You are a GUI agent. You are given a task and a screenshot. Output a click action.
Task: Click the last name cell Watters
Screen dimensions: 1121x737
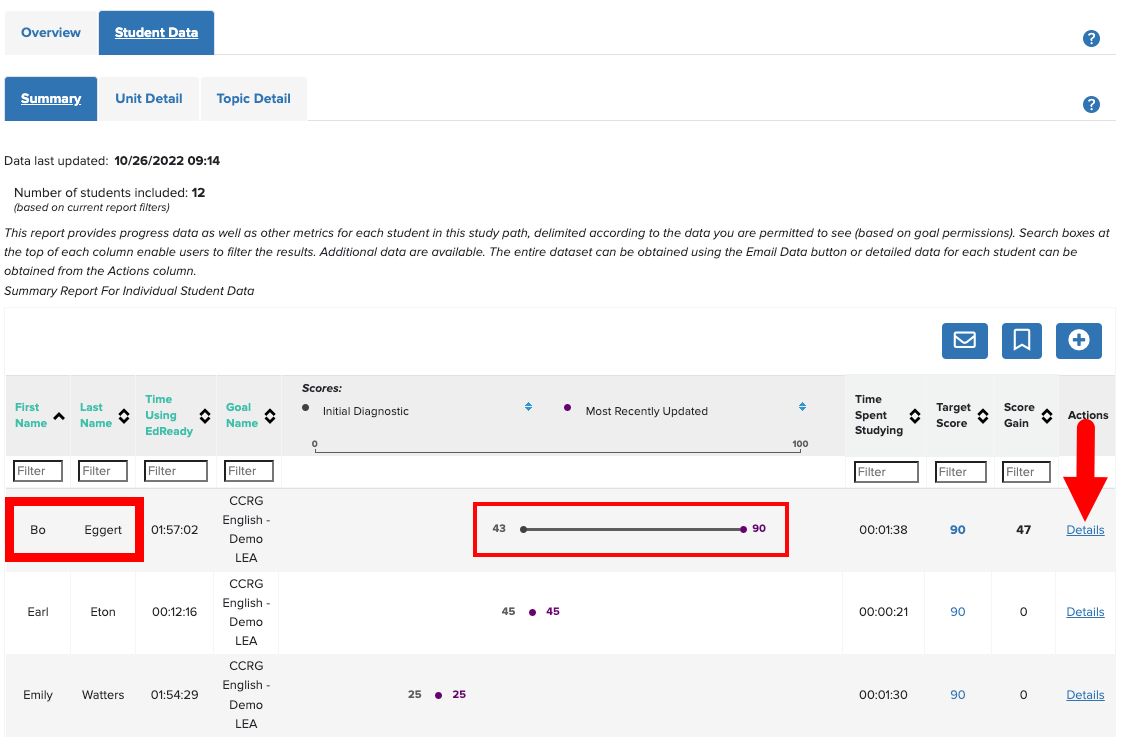click(103, 695)
